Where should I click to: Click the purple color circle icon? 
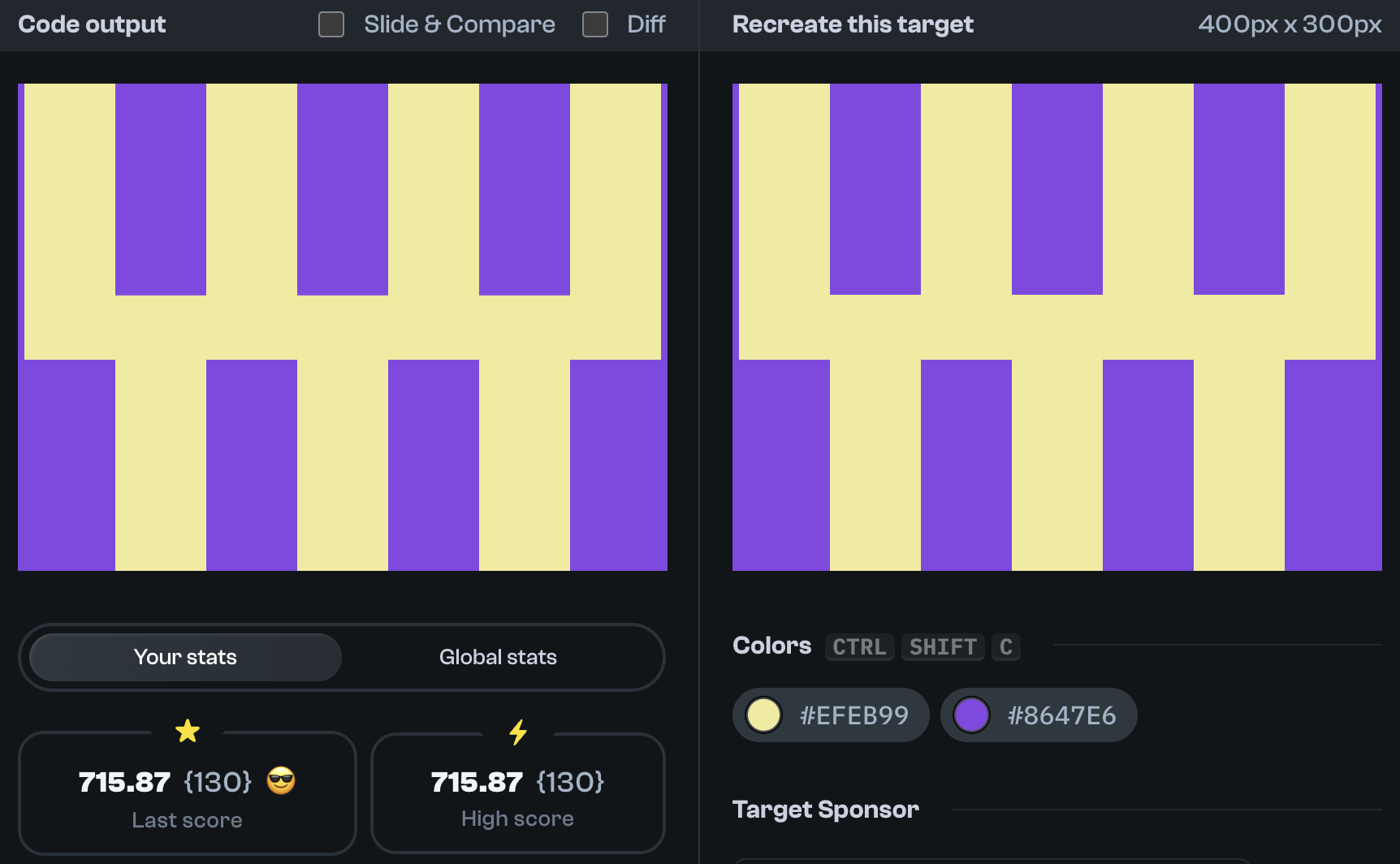point(972,715)
